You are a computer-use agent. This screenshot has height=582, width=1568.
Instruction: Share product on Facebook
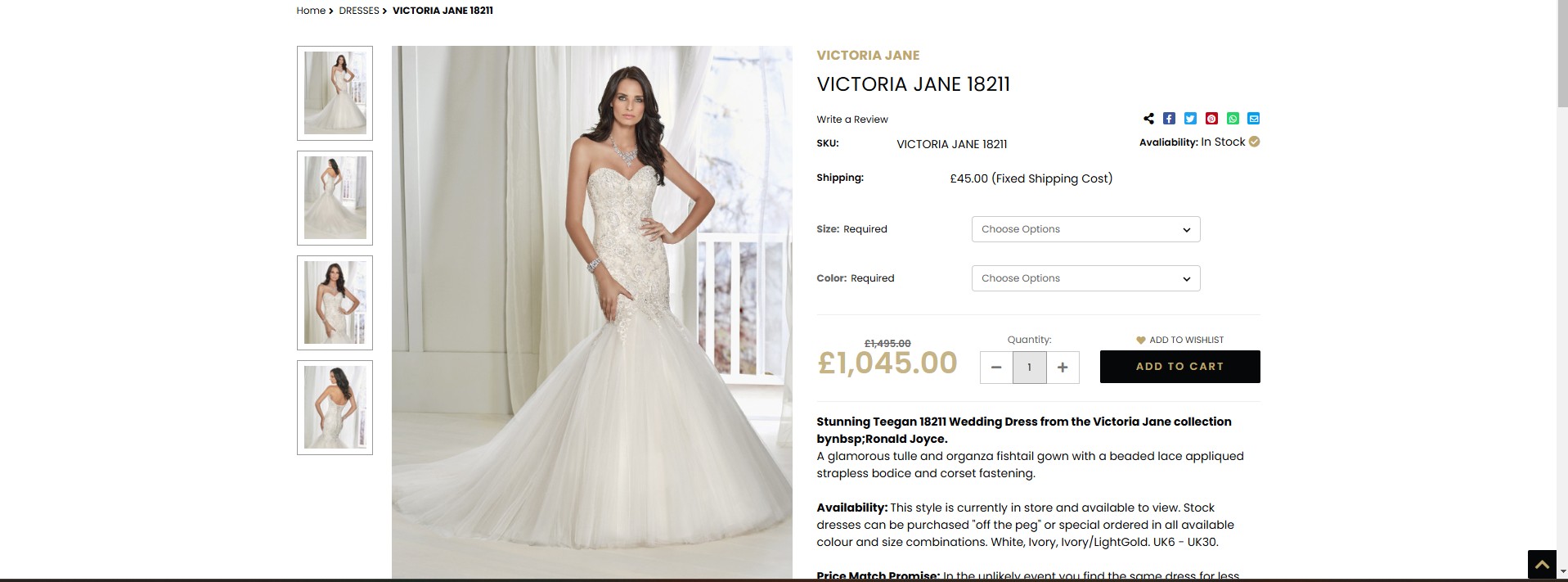click(1169, 119)
